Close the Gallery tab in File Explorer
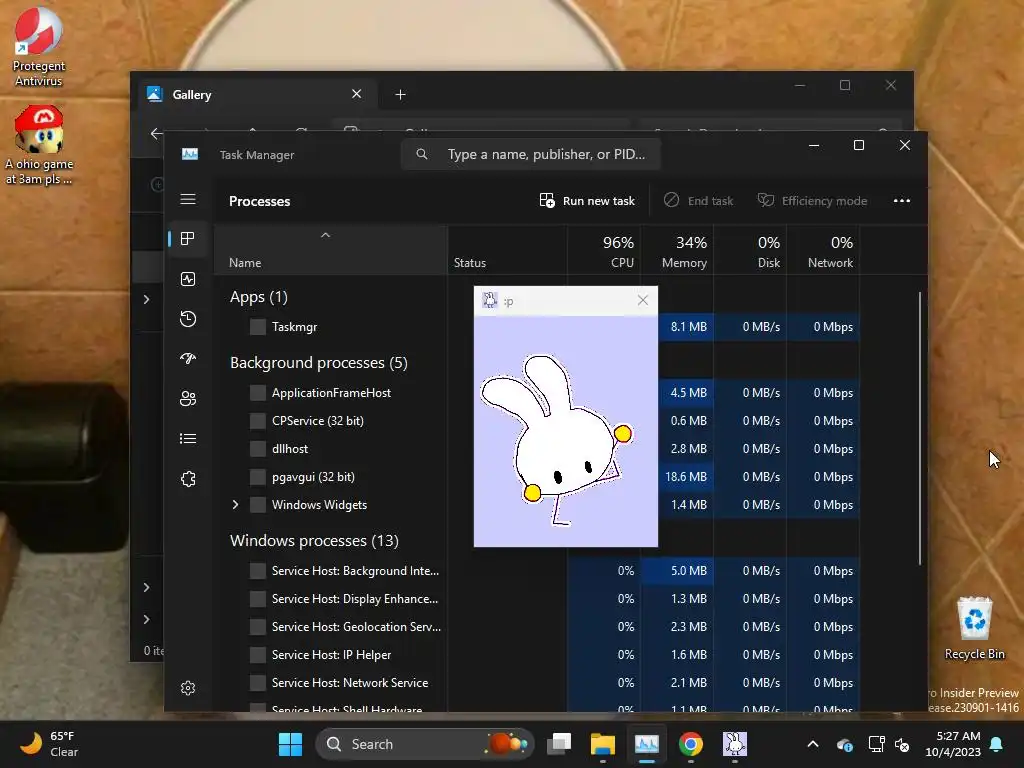Viewport: 1024px width, 768px height. [x=357, y=94]
